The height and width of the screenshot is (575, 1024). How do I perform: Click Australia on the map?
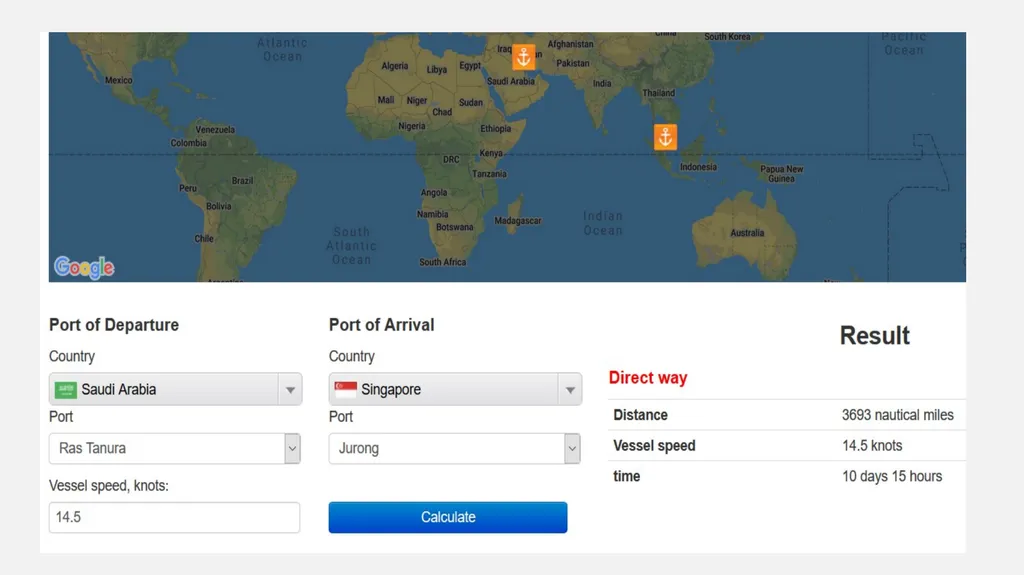coord(747,233)
